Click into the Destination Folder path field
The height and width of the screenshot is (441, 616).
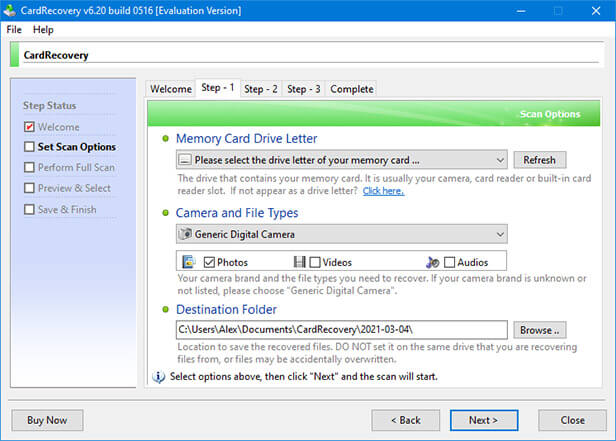tap(341, 329)
